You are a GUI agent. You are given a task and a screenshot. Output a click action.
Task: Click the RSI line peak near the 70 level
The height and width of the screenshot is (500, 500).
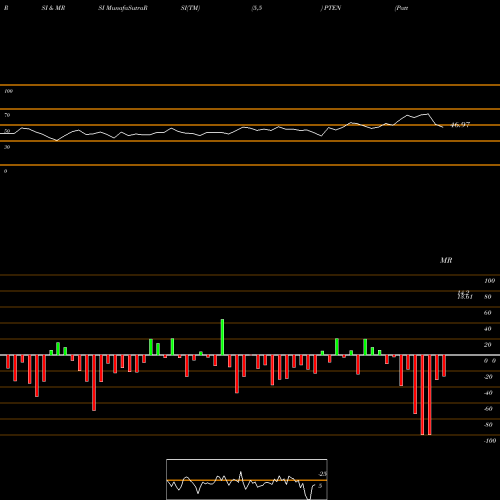[x=428, y=114]
